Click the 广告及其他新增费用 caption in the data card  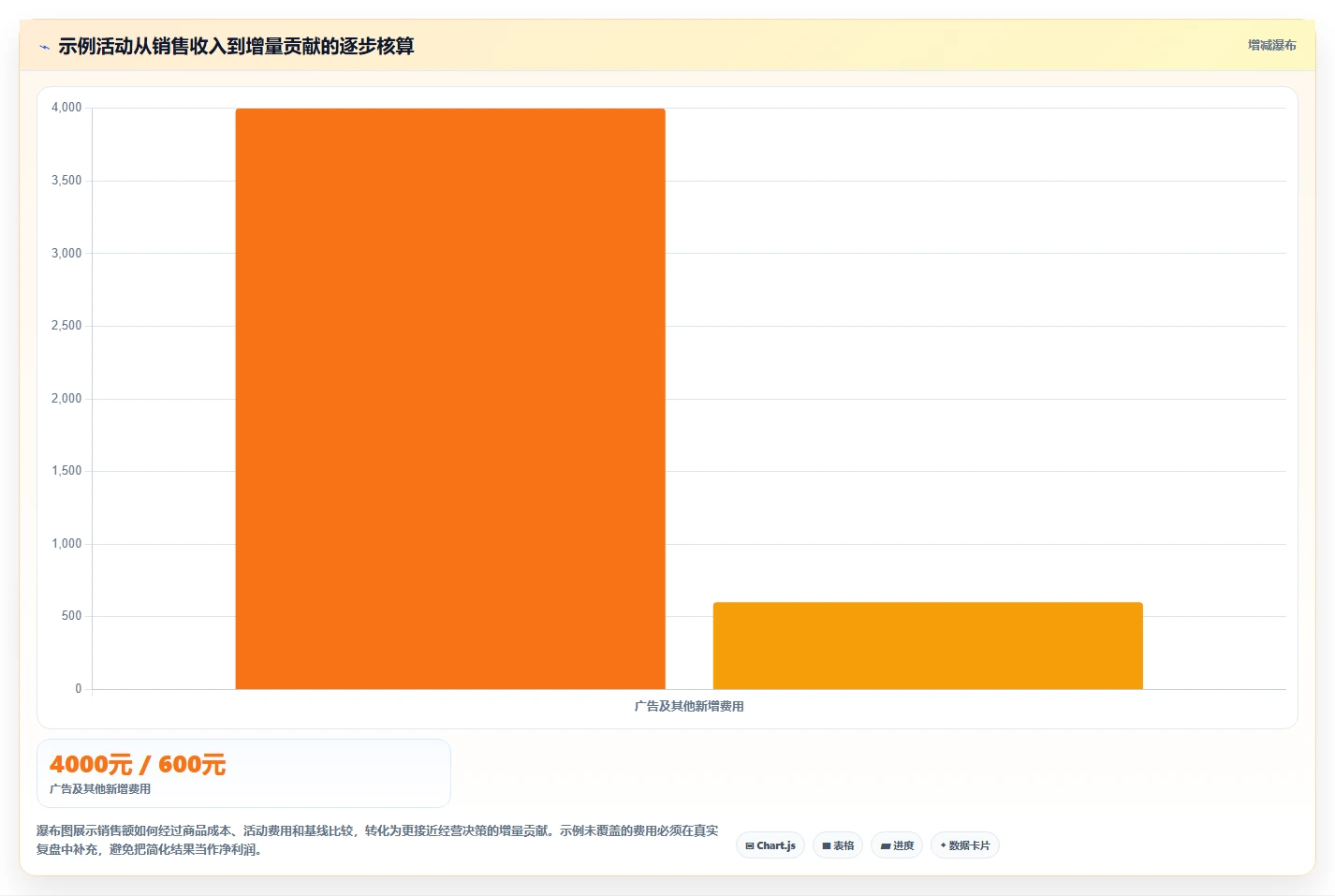click(x=100, y=789)
